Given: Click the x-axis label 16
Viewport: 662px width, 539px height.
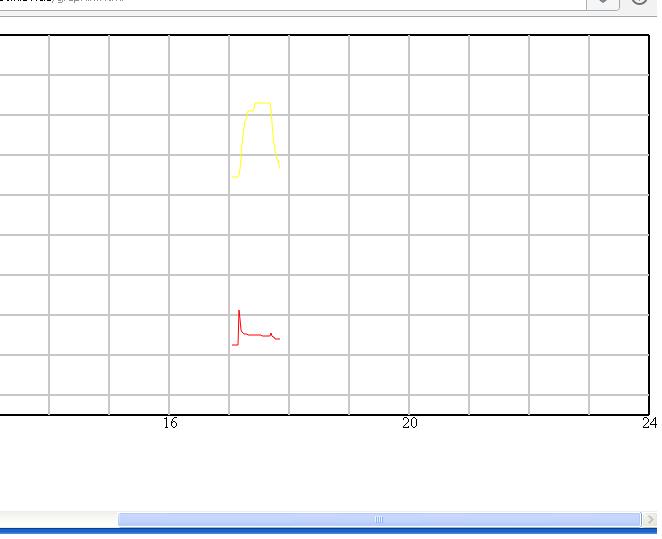Looking at the screenshot, I should tap(170, 423).
